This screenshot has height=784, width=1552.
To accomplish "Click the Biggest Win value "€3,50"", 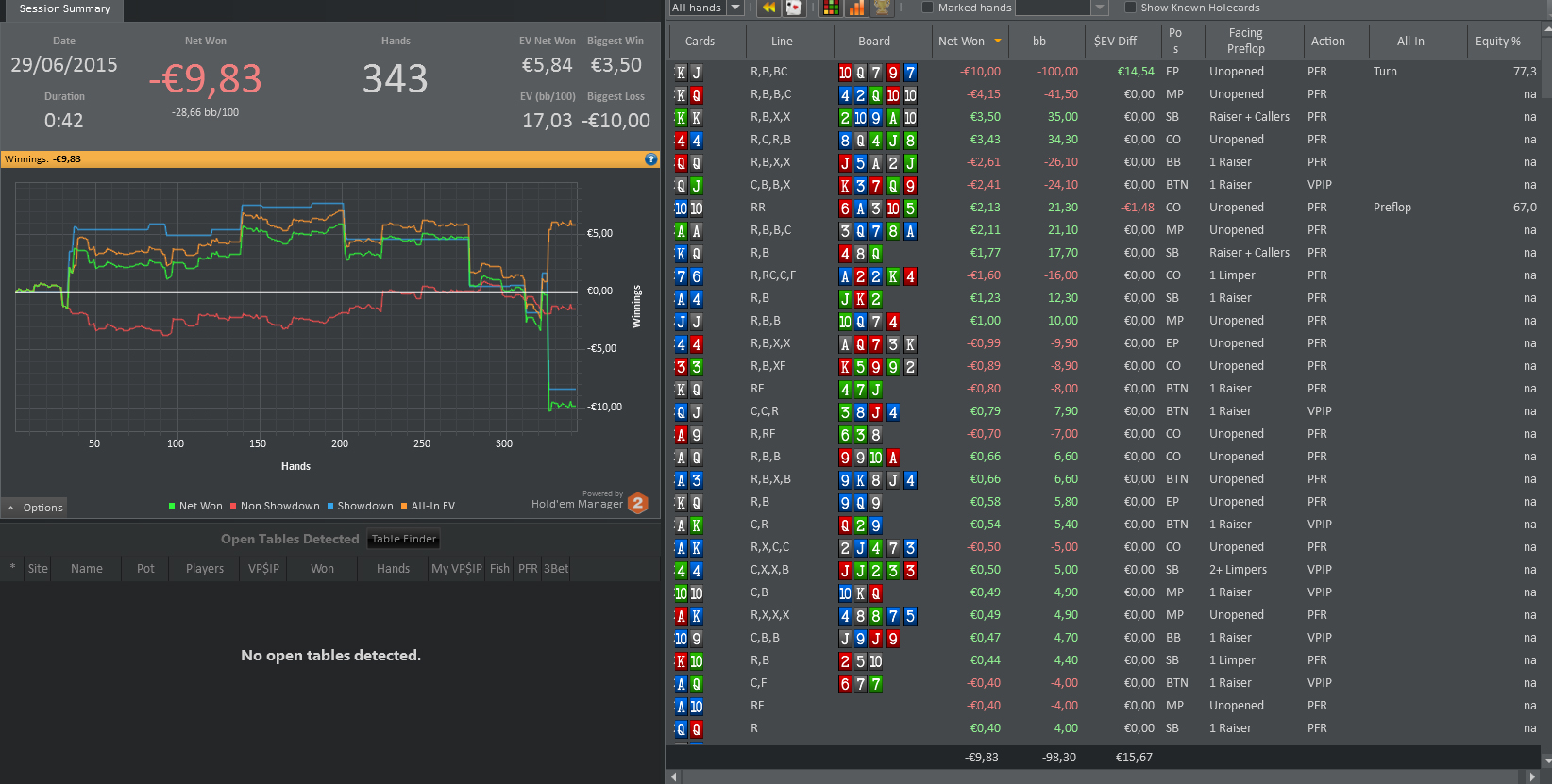I will point(616,65).
